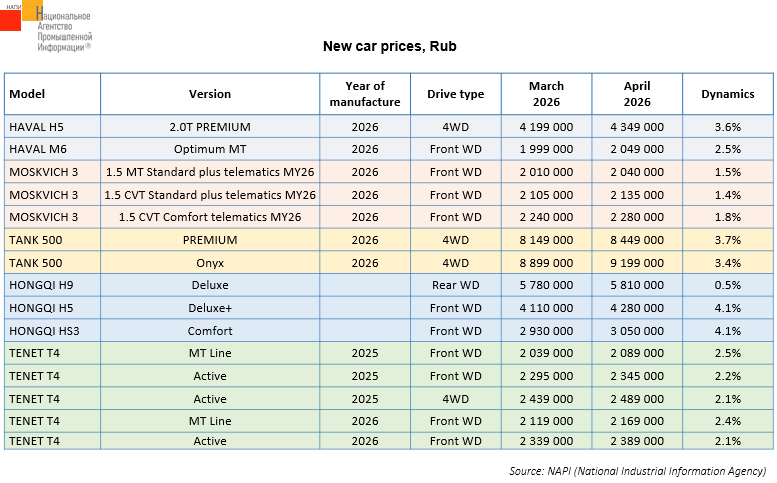Click the Onyx version cell

point(210,263)
